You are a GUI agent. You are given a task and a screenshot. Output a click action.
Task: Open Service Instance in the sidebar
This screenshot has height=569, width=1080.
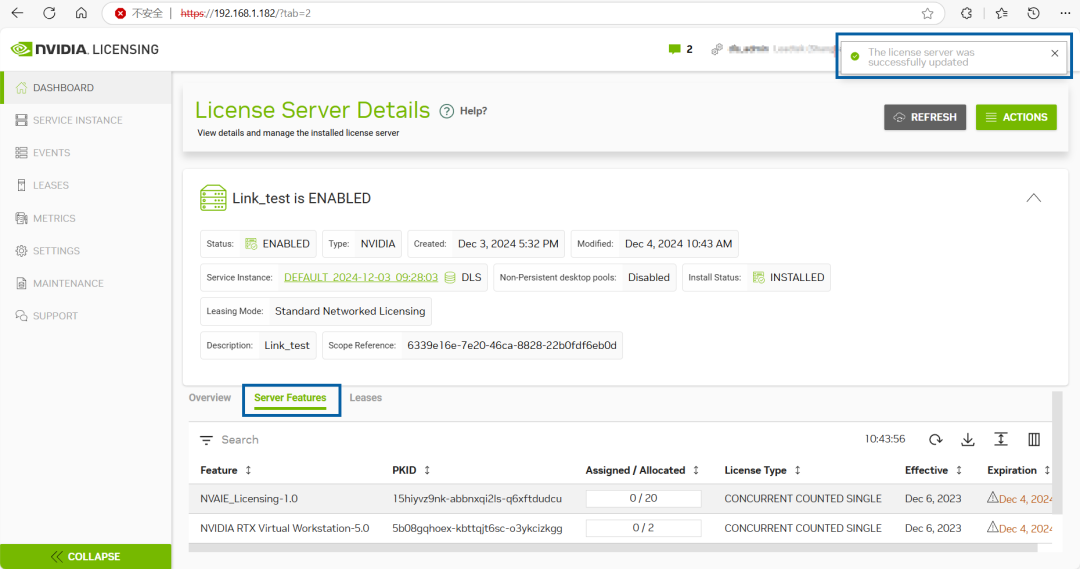[x=86, y=120]
